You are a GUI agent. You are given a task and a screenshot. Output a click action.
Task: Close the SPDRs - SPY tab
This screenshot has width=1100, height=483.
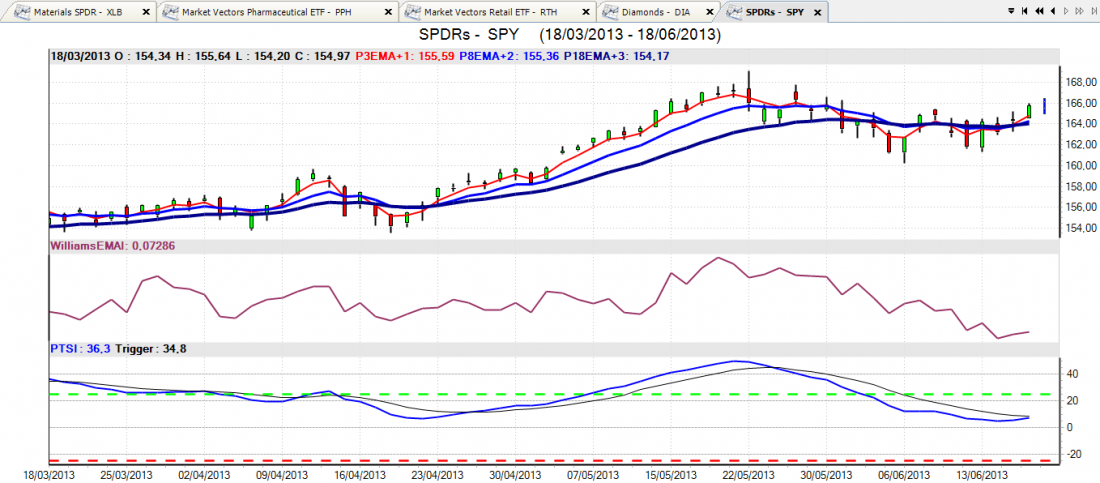click(x=816, y=12)
